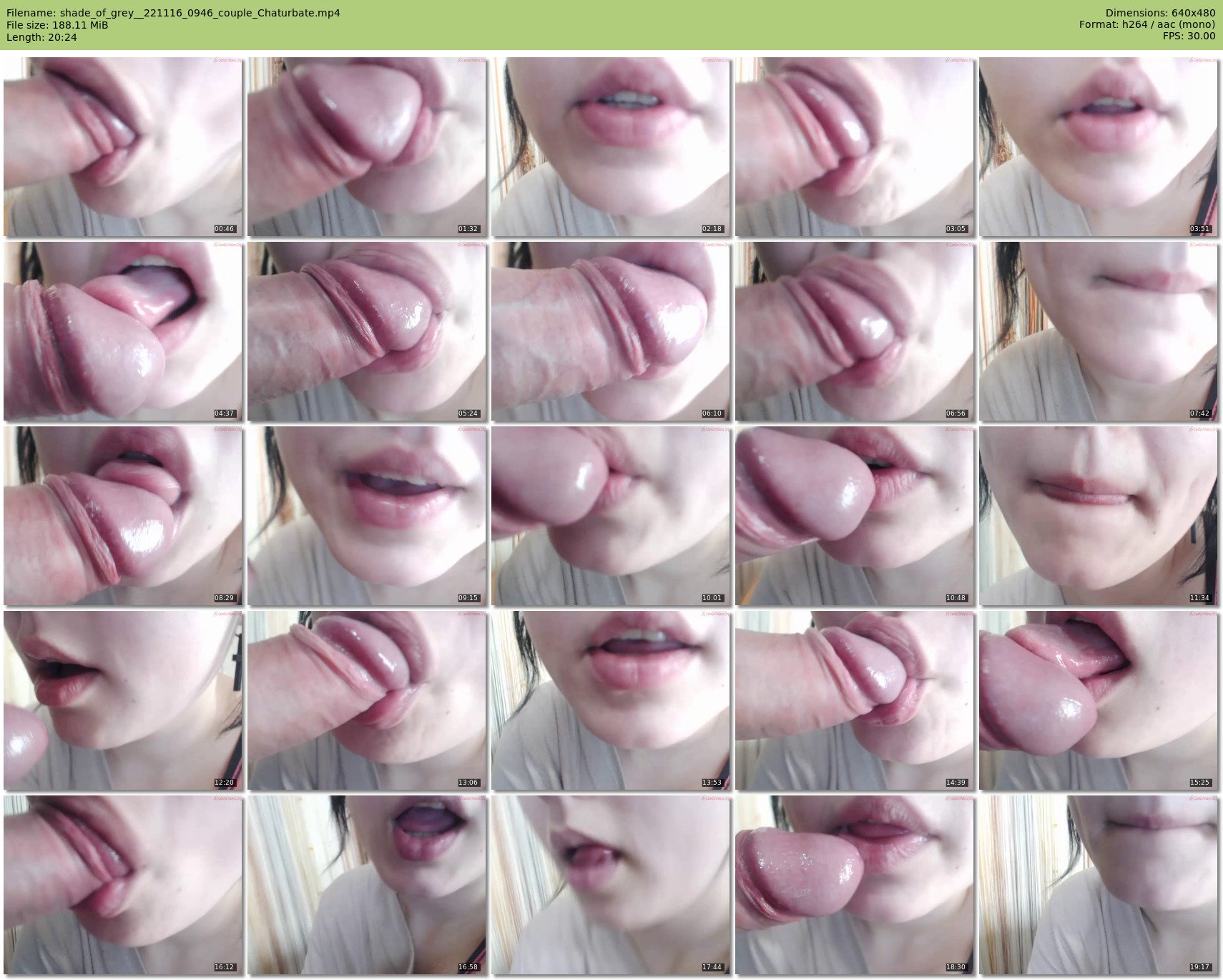Pick the preview frame at 15:25
This screenshot has height=980, width=1223.
(x=1099, y=700)
